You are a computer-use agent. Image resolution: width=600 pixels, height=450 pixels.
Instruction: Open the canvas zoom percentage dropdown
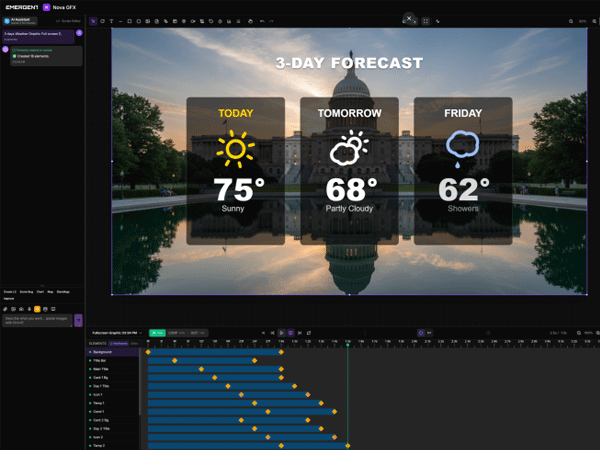click(582, 20)
